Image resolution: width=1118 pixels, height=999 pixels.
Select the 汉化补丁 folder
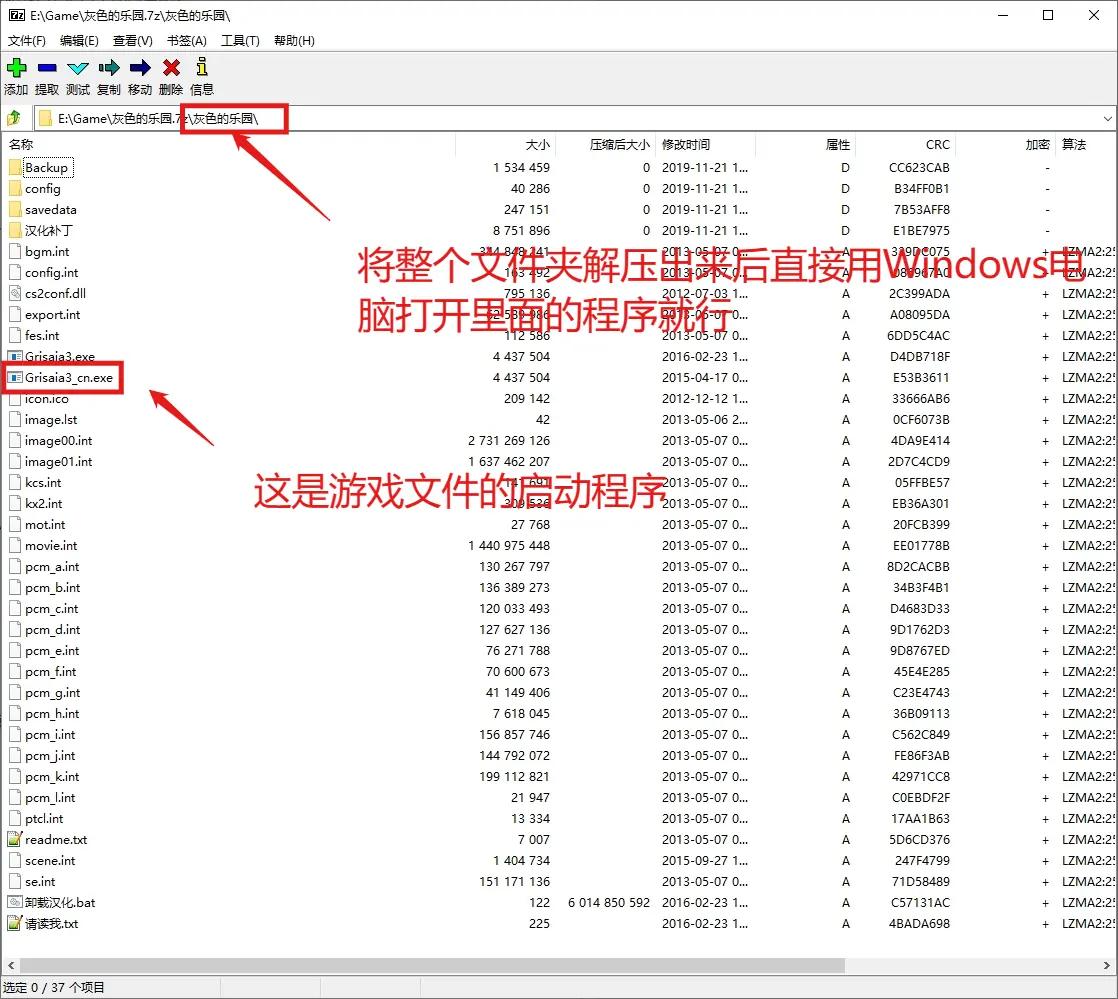pos(50,231)
